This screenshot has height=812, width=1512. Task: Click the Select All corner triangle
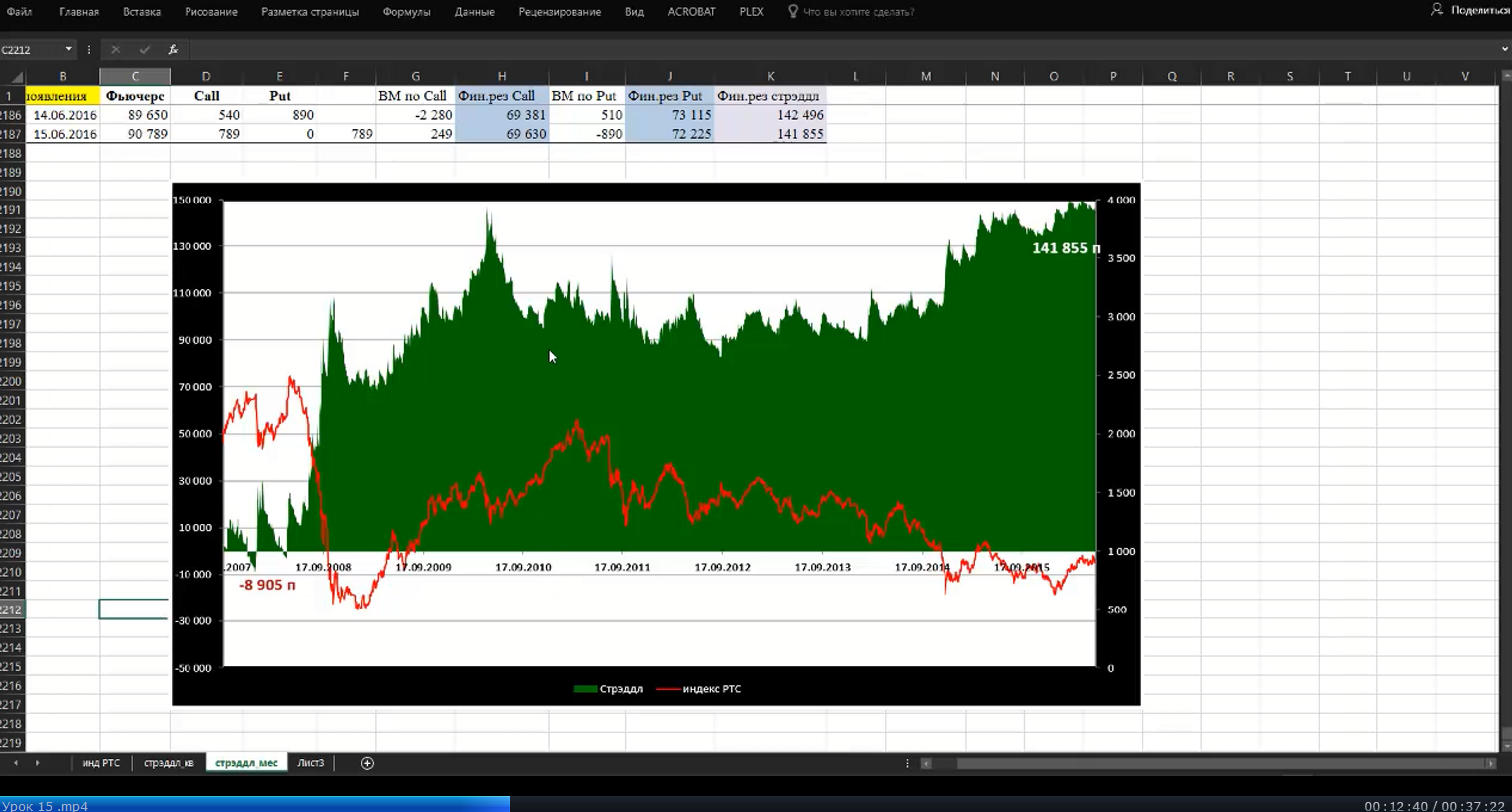click(x=16, y=77)
